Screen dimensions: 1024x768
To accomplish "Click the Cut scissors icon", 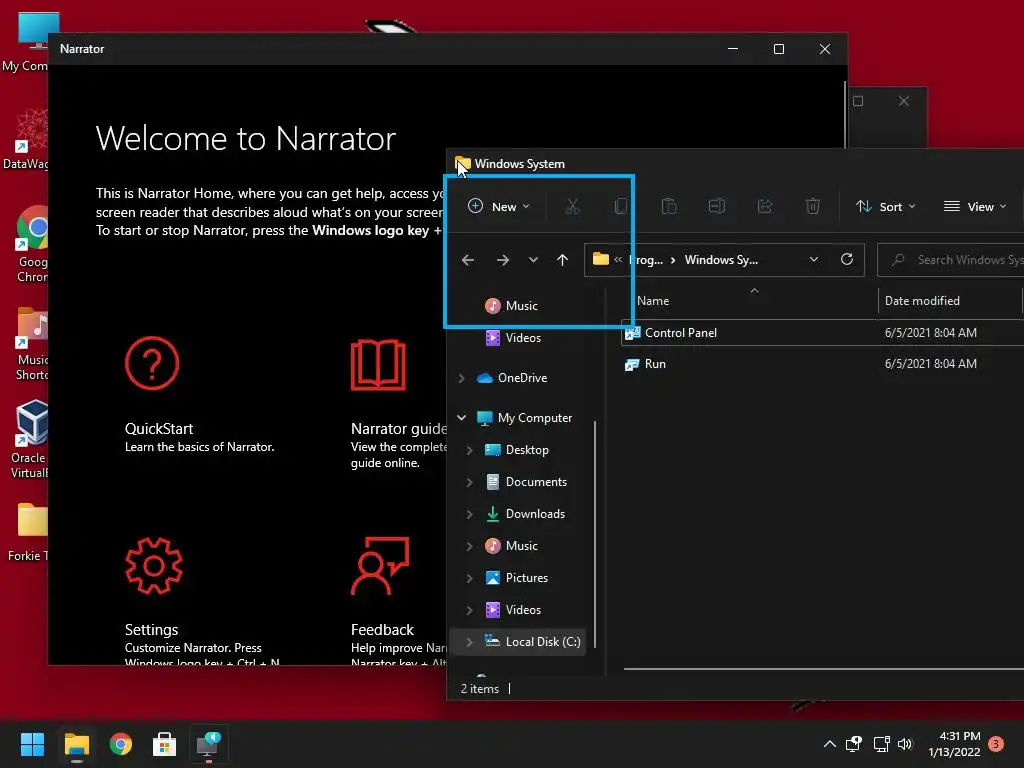I will (x=573, y=206).
